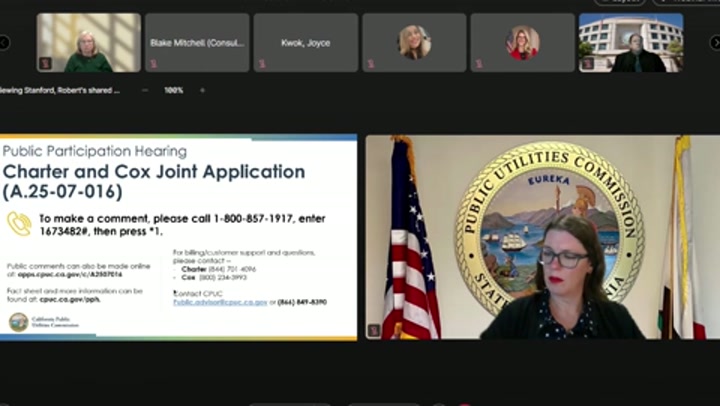Click yellow phone icon on slide
The width and height of the screenshot is (720, 406).
[x=19, y=223]
